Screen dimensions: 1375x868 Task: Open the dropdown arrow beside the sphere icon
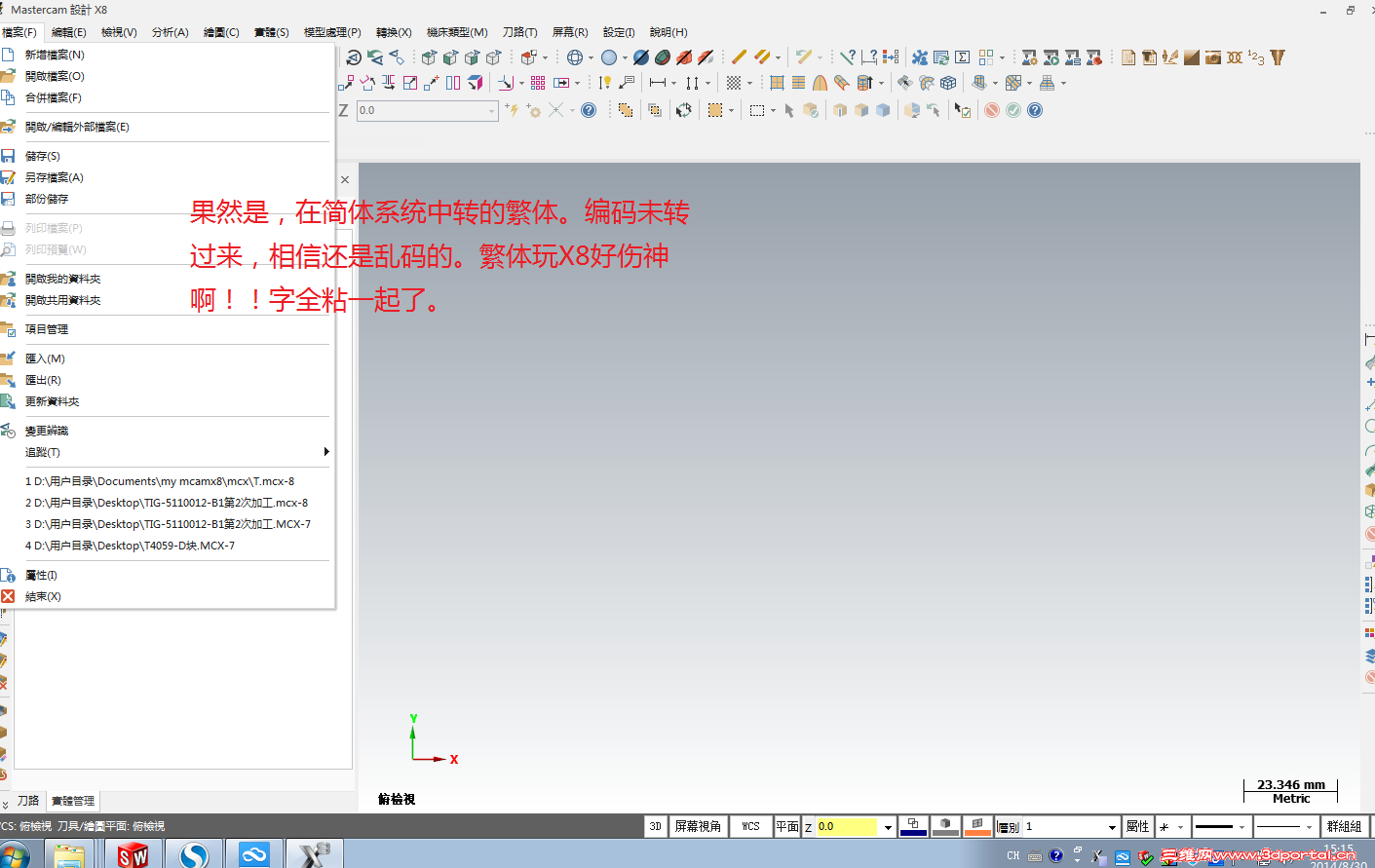click(625, 57)
